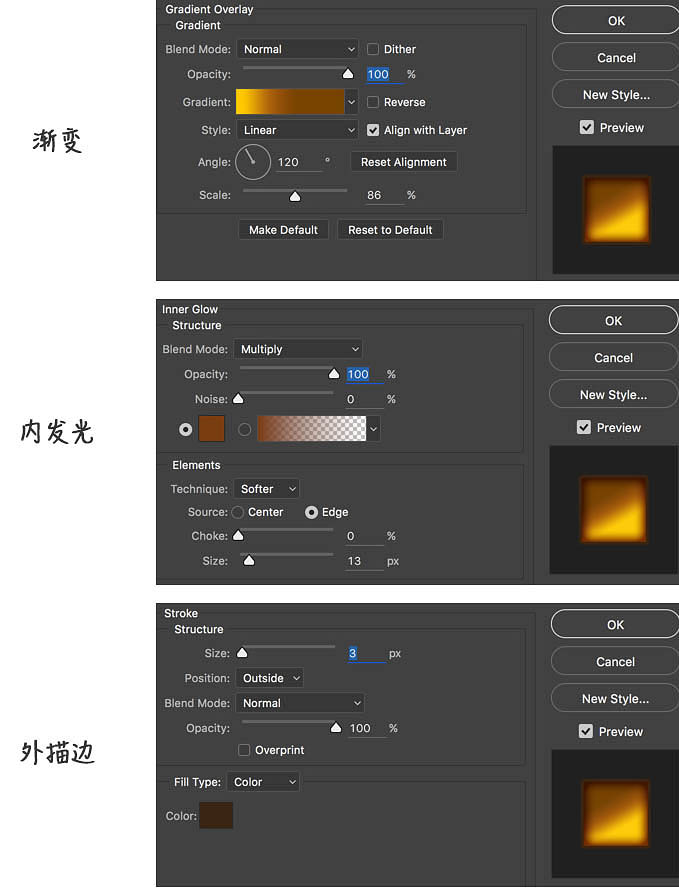Screen dimensions: 679x895
Task: Uncheck Align with Layer
Action: tap(373, 130)
